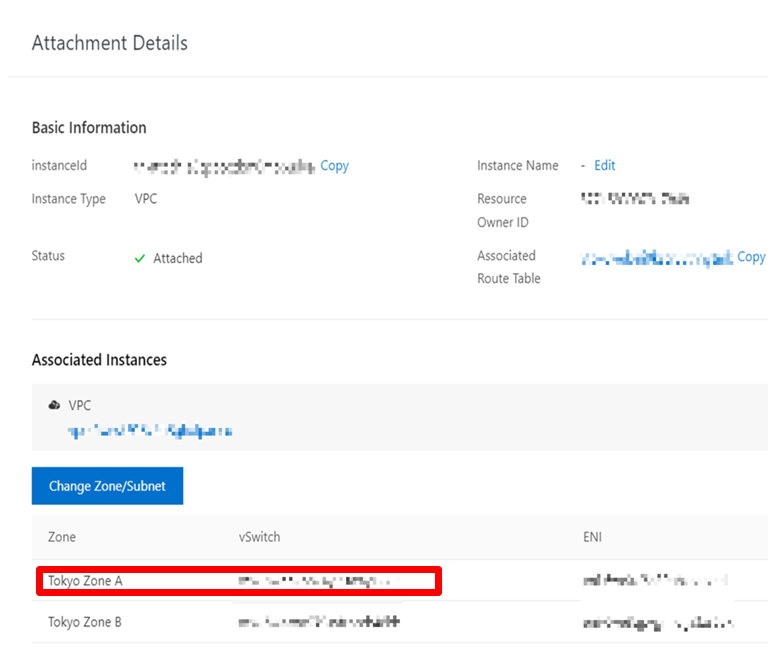768x662 pixels.
Task: Click the Attachment Details heading
Action: click(110, 43)
